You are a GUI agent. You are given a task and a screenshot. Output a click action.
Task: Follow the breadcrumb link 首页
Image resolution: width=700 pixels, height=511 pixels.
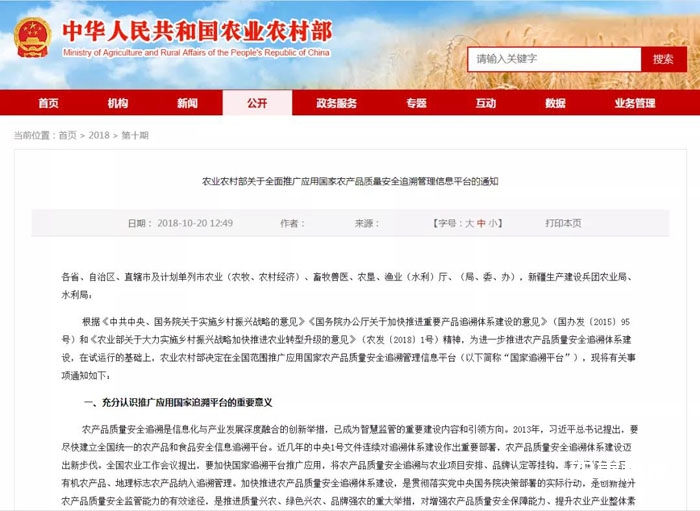click(67, 135)
